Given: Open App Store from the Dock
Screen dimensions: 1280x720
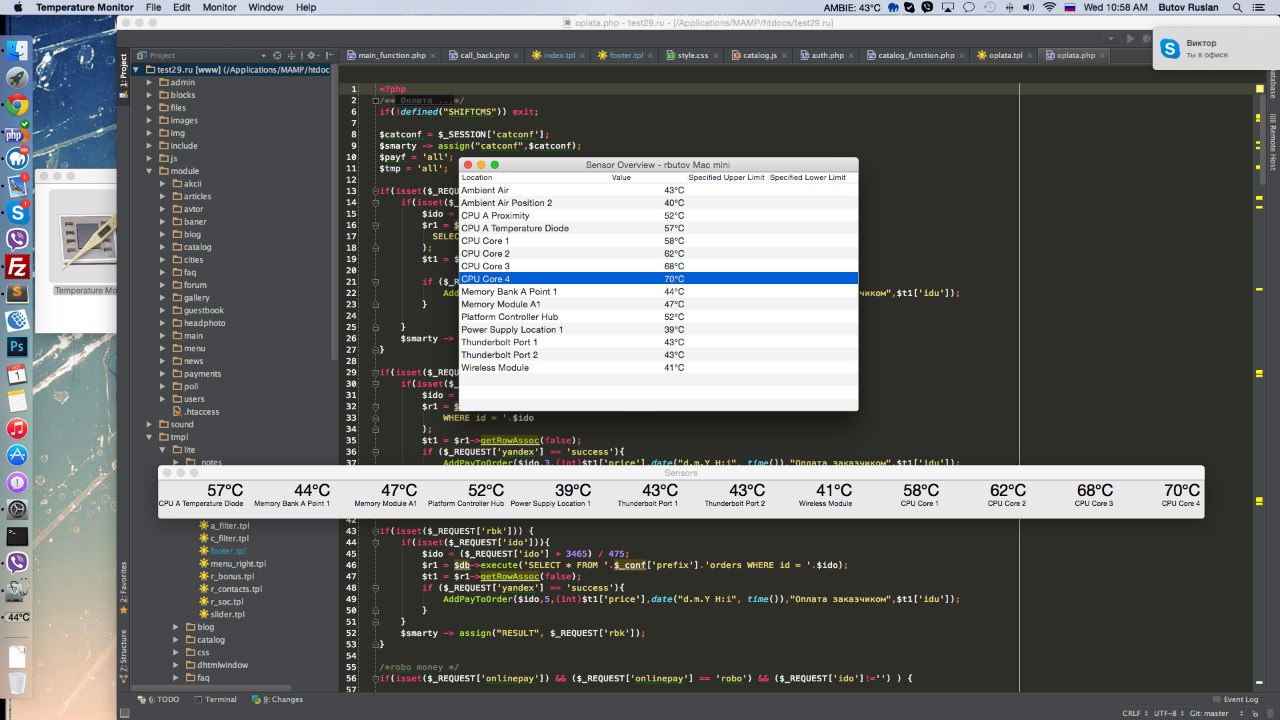Looking at the screenshot, I should click(x=17, y=455).
